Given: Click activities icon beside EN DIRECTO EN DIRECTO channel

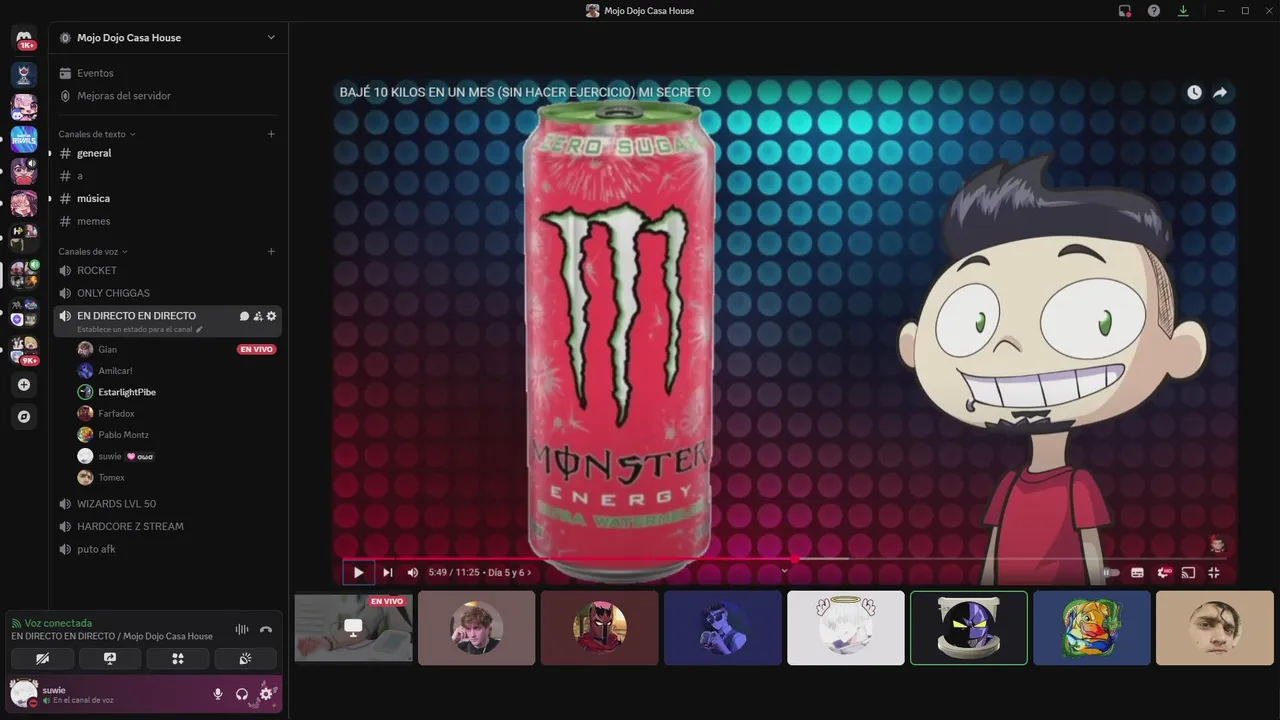Looking at the screenshot, I should (258, 316).
